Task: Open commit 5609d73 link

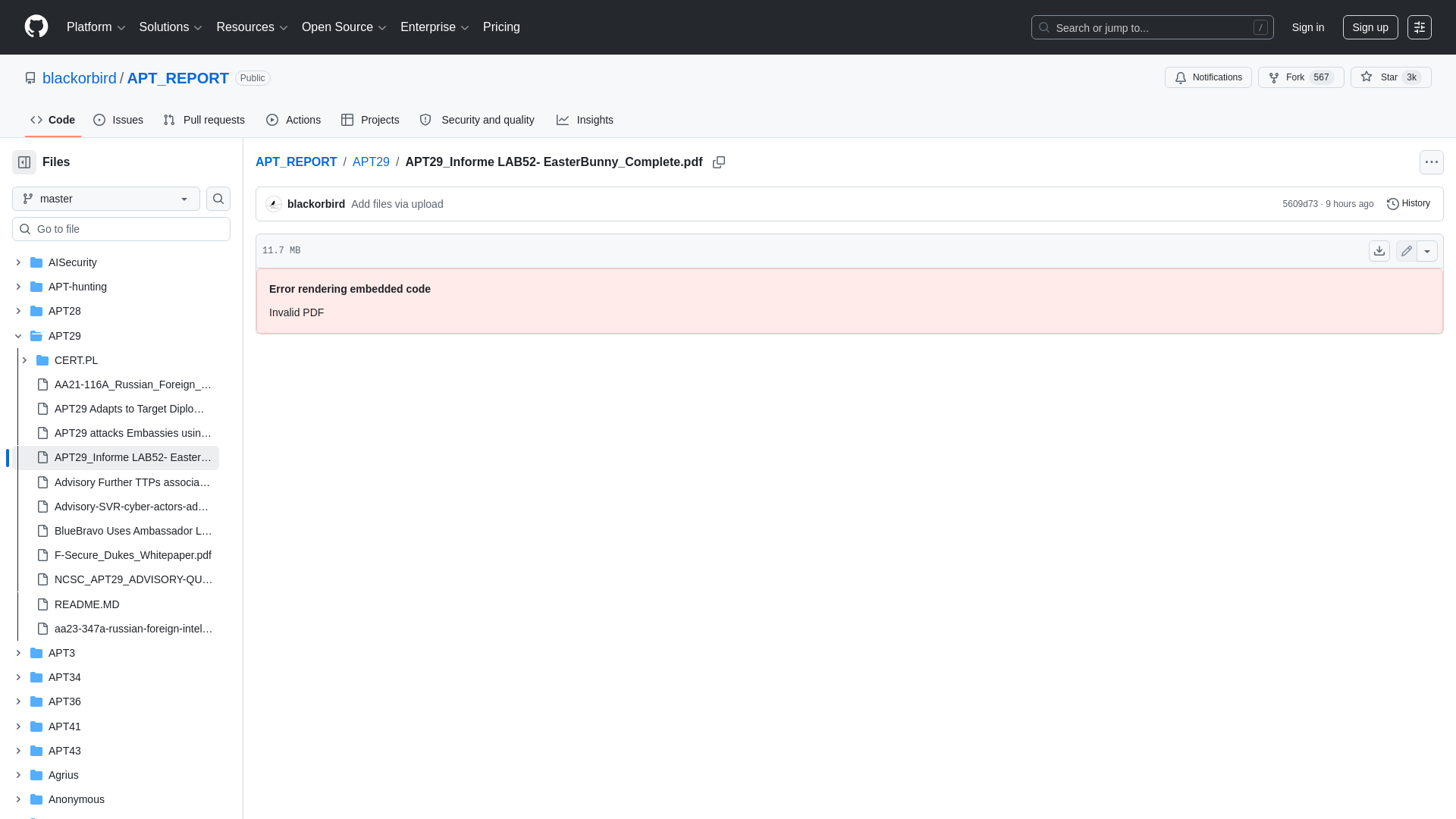Action: [1300, 204]
